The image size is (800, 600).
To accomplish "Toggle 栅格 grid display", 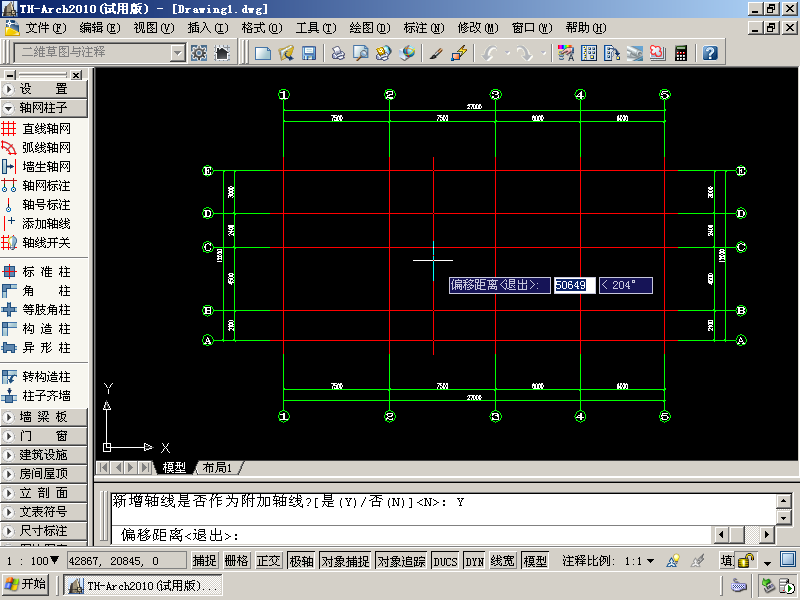I will (x=236, y=561).
